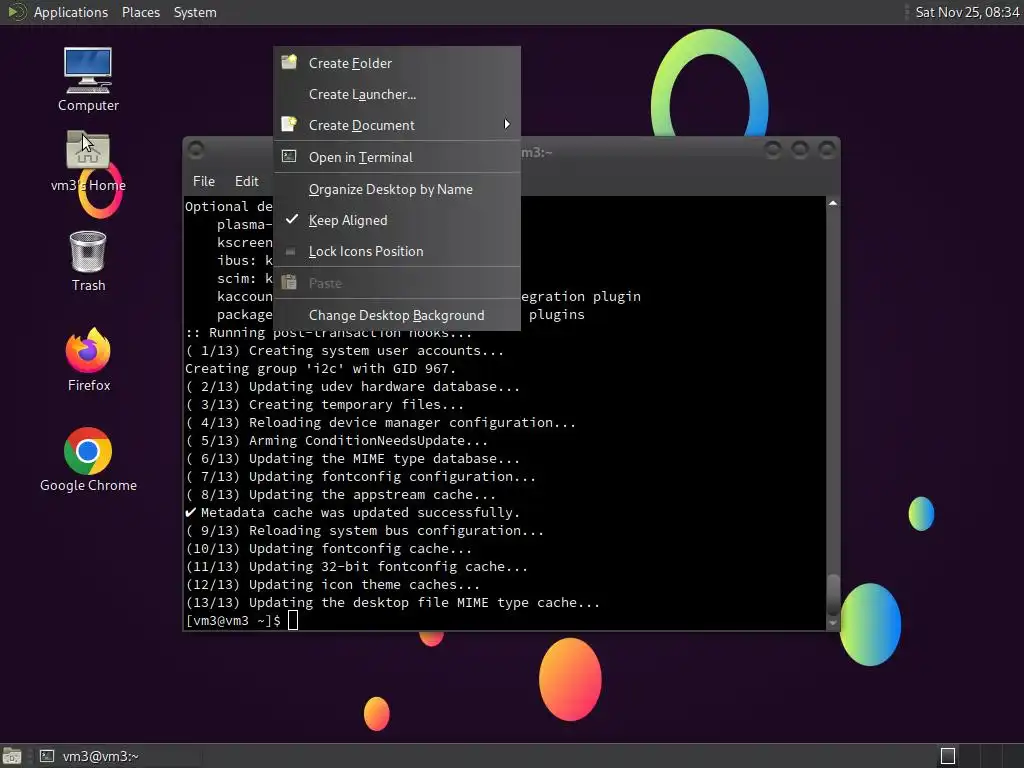Click the clock showing Sat Nov 25, 08:34
Screen dimensions: 1024x768
click(x=967, y=12)
